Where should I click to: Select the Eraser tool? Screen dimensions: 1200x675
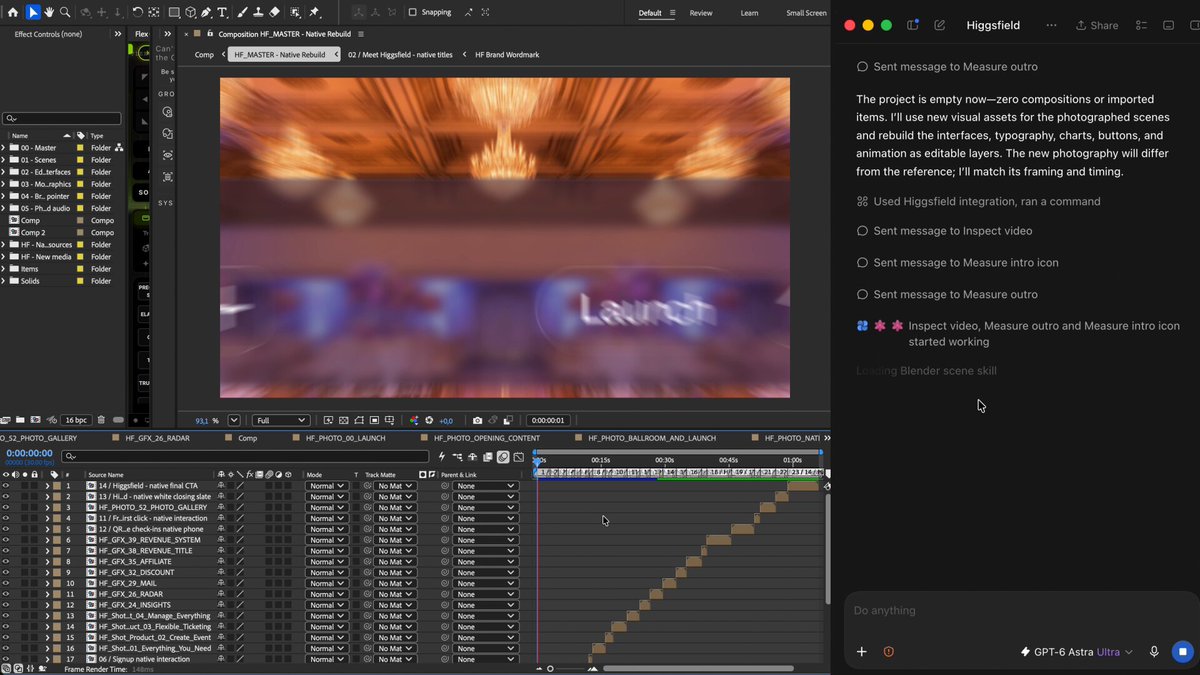click(273, 12)
